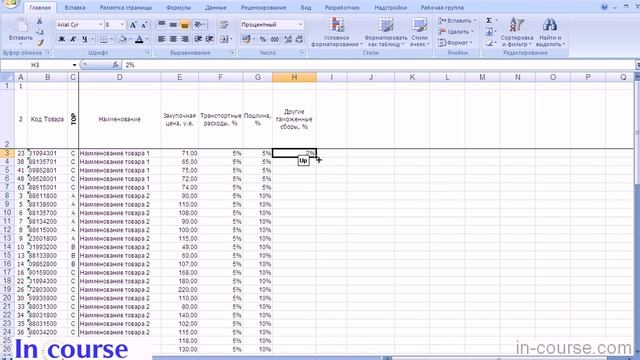The height and width of the screenshot is (360, 640).
Task: Center text horizontally
Action: pyautogui.click(x=173, y=39)
